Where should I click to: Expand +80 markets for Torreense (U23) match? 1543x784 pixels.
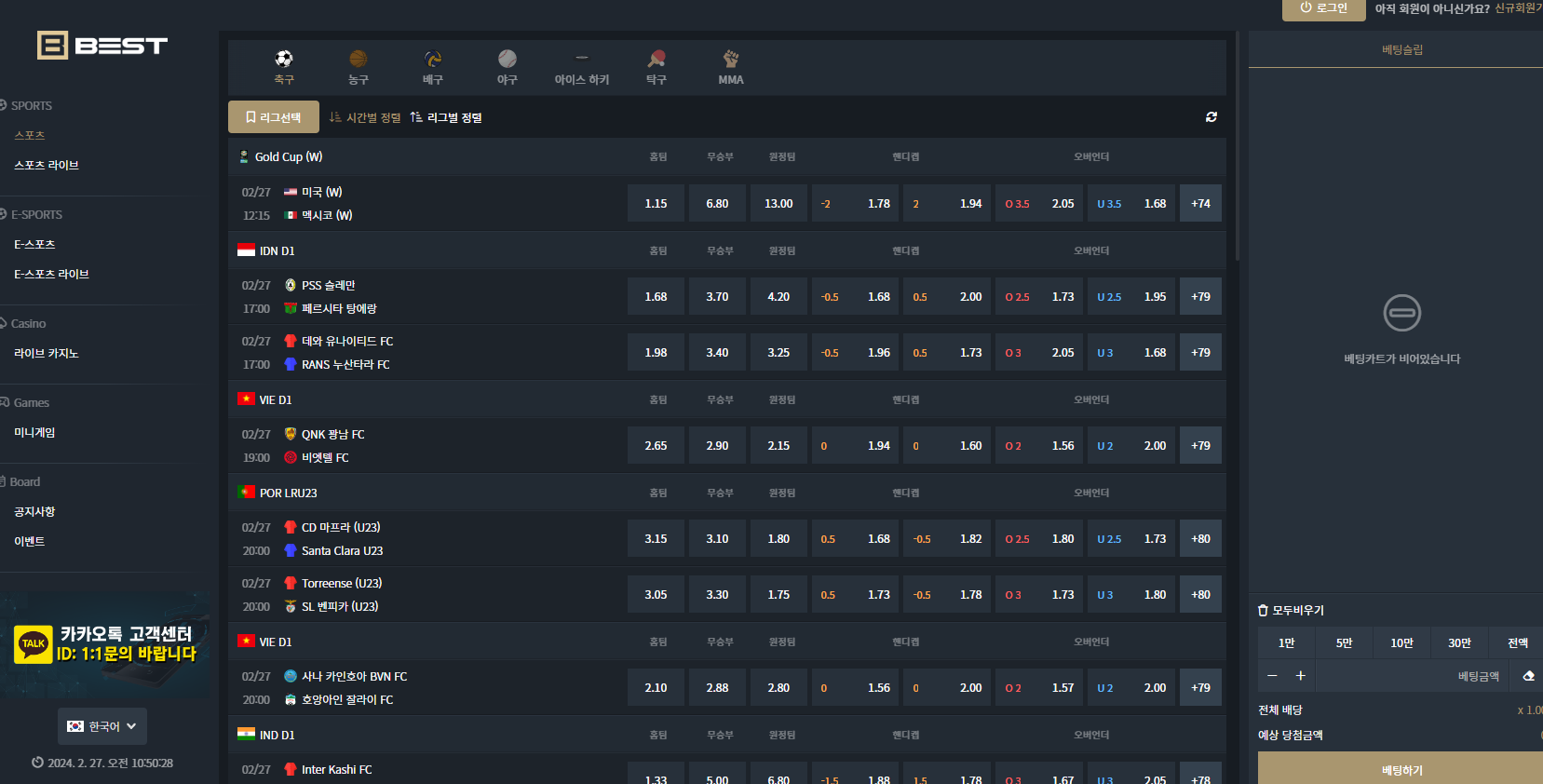1200,595
